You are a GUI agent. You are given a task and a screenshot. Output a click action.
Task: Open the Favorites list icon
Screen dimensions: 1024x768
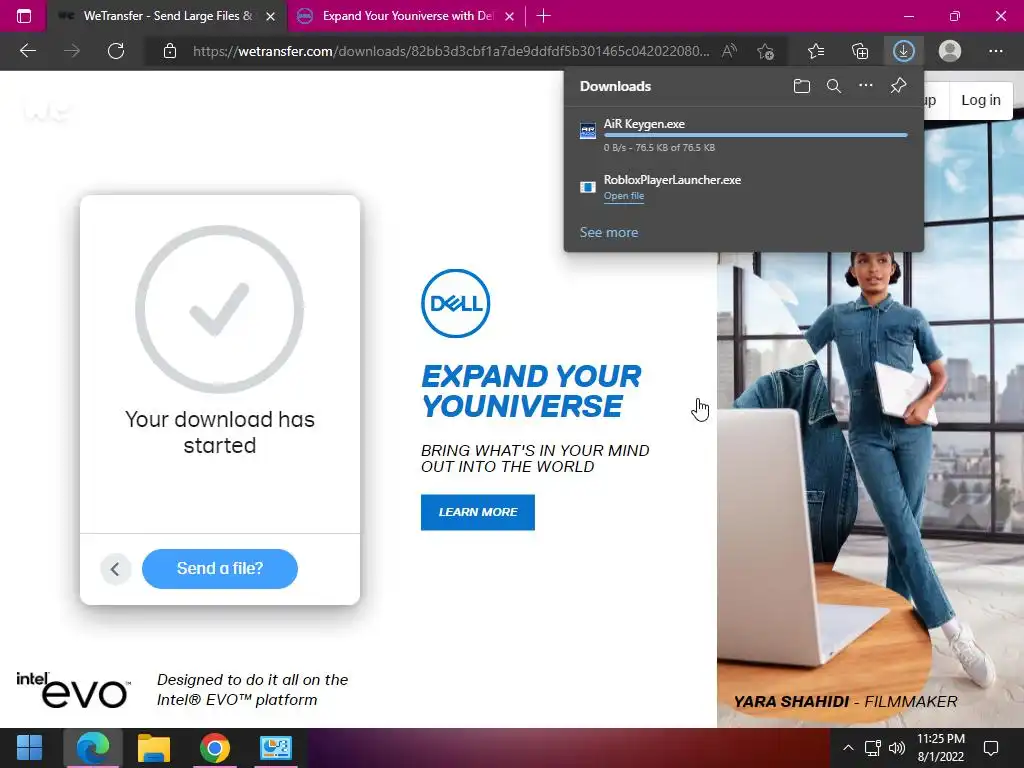(x=816, y=51)
